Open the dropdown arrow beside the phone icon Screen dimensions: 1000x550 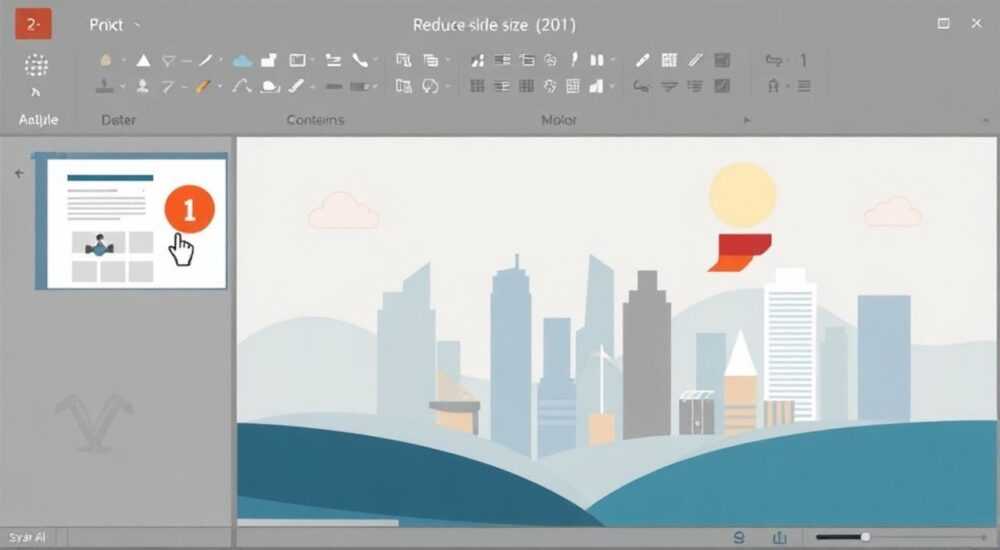coord(376,61)
